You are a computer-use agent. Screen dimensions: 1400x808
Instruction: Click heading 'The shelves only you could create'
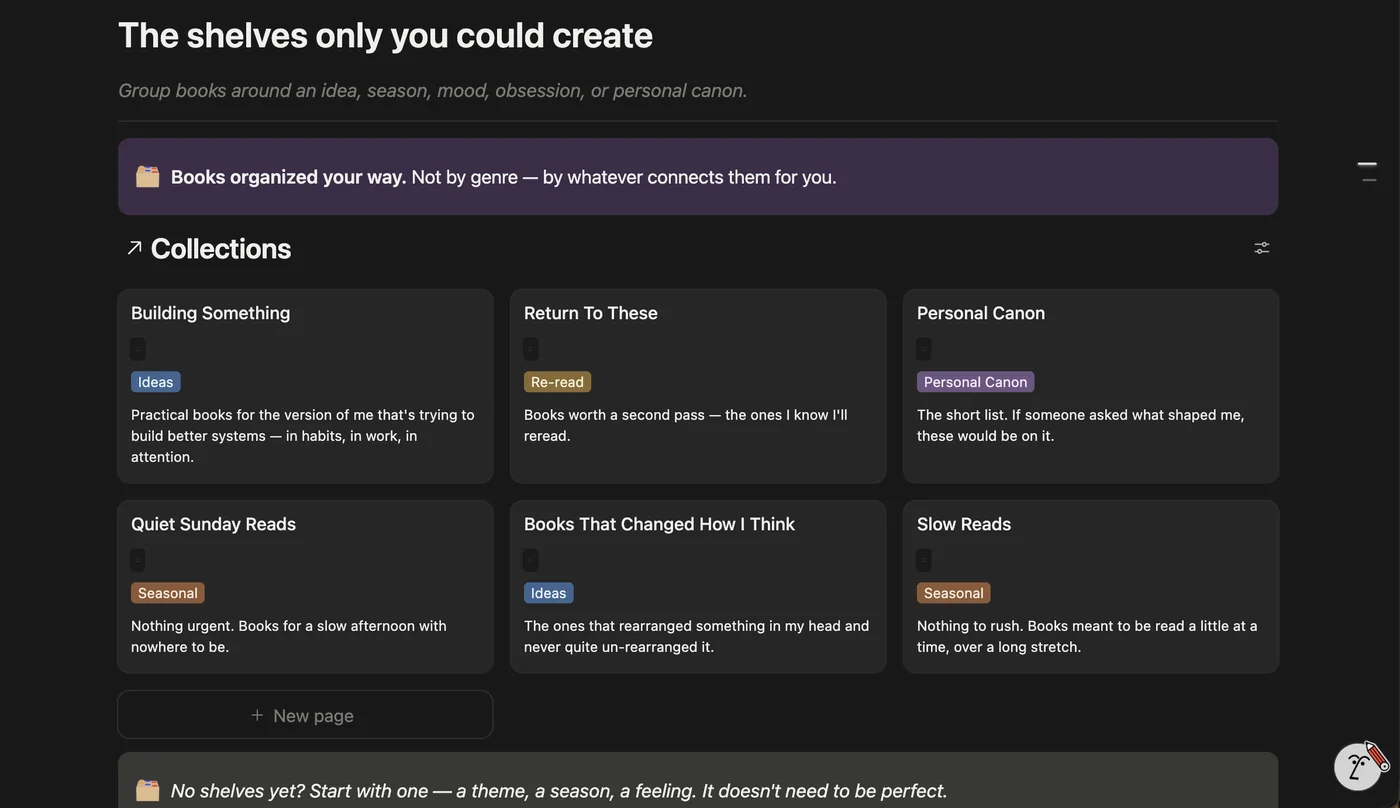(386, 35)
